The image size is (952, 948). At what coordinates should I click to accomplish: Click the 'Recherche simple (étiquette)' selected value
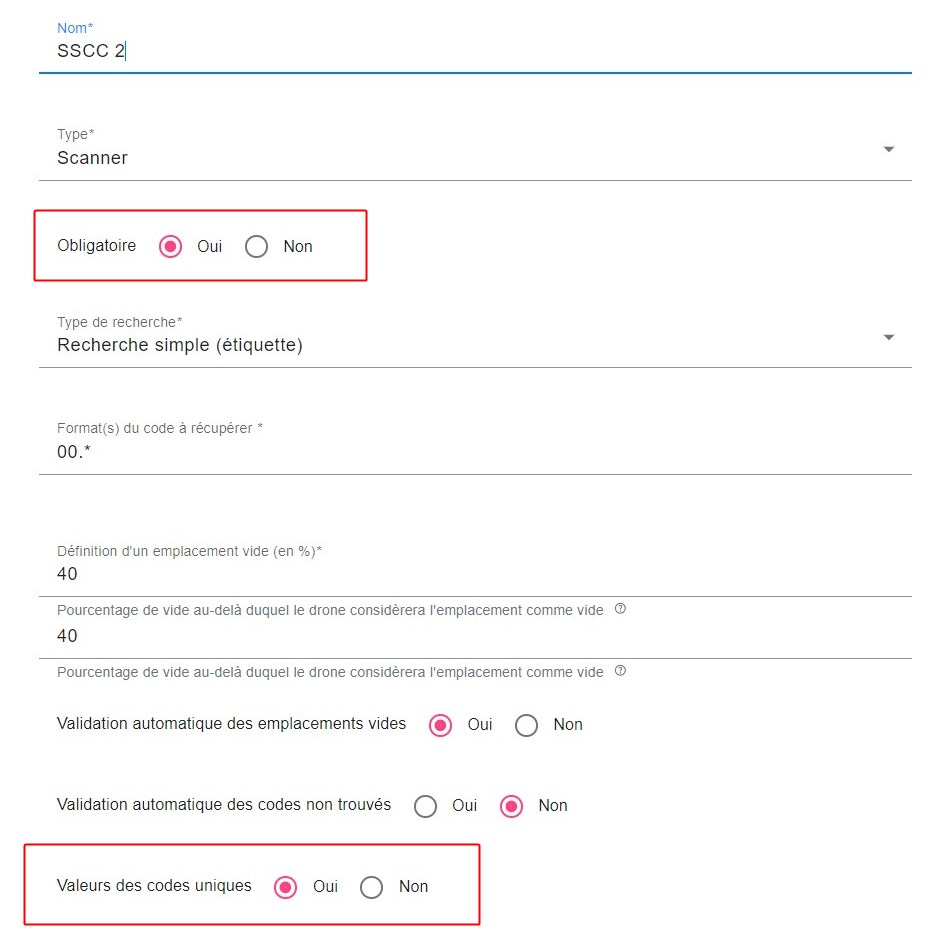180,346
